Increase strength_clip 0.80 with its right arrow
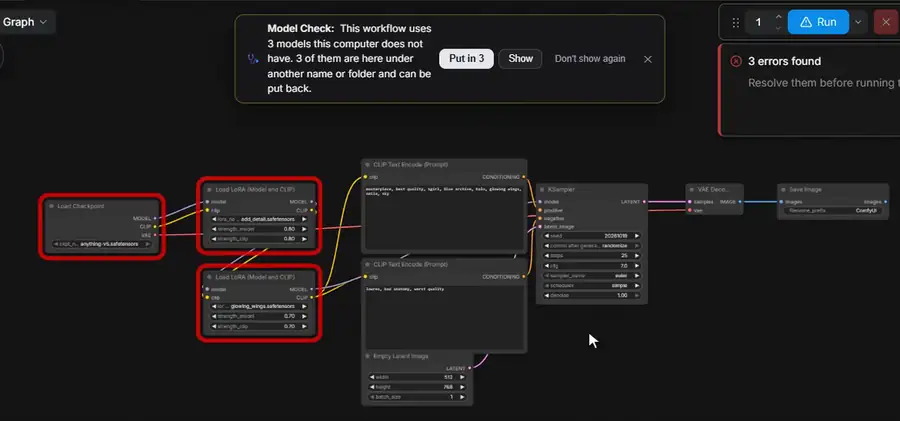Viewport: 900px width, 421px height. point(304,238)
